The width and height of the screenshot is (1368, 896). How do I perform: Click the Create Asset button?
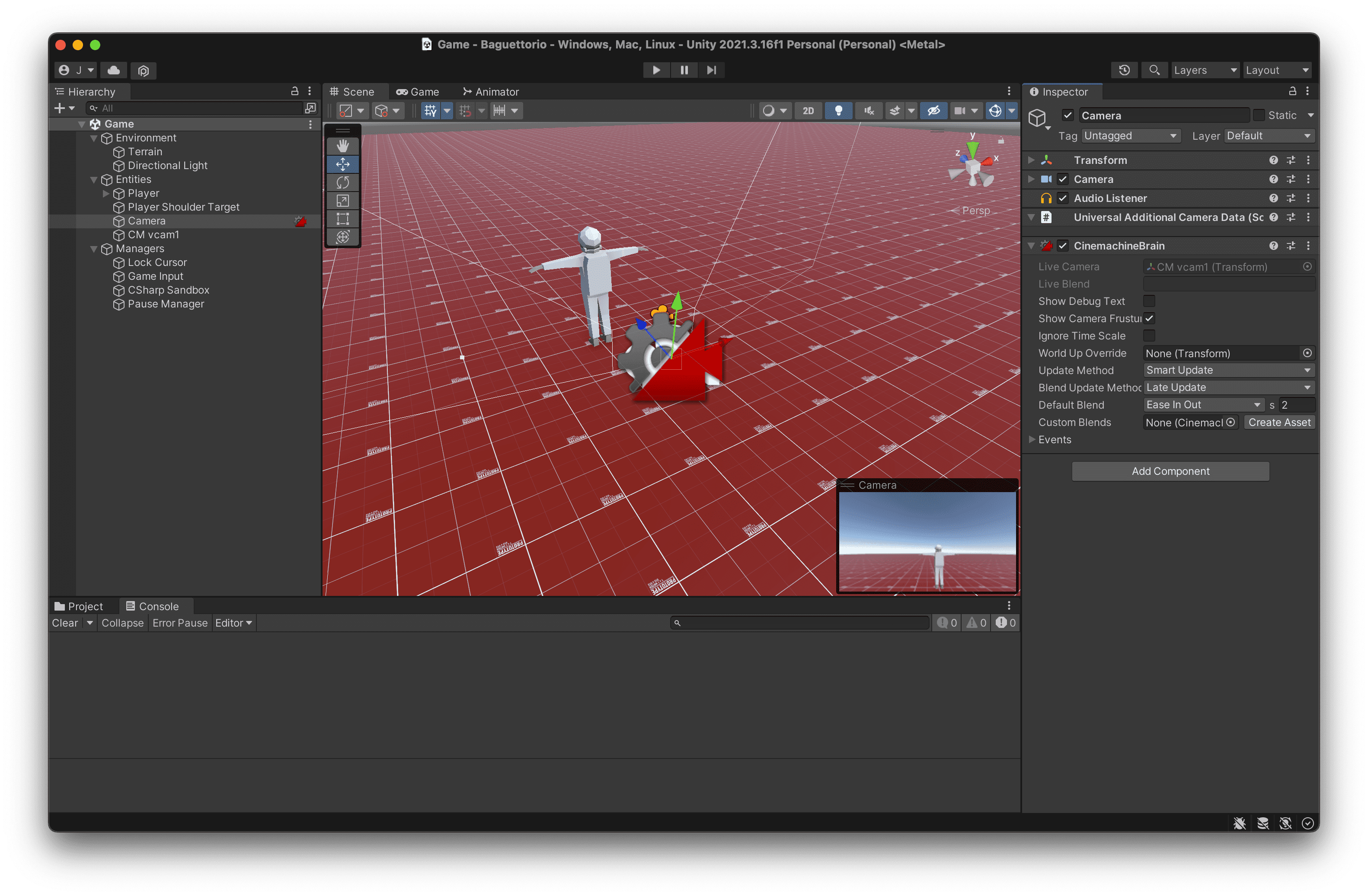(1279, 422)
